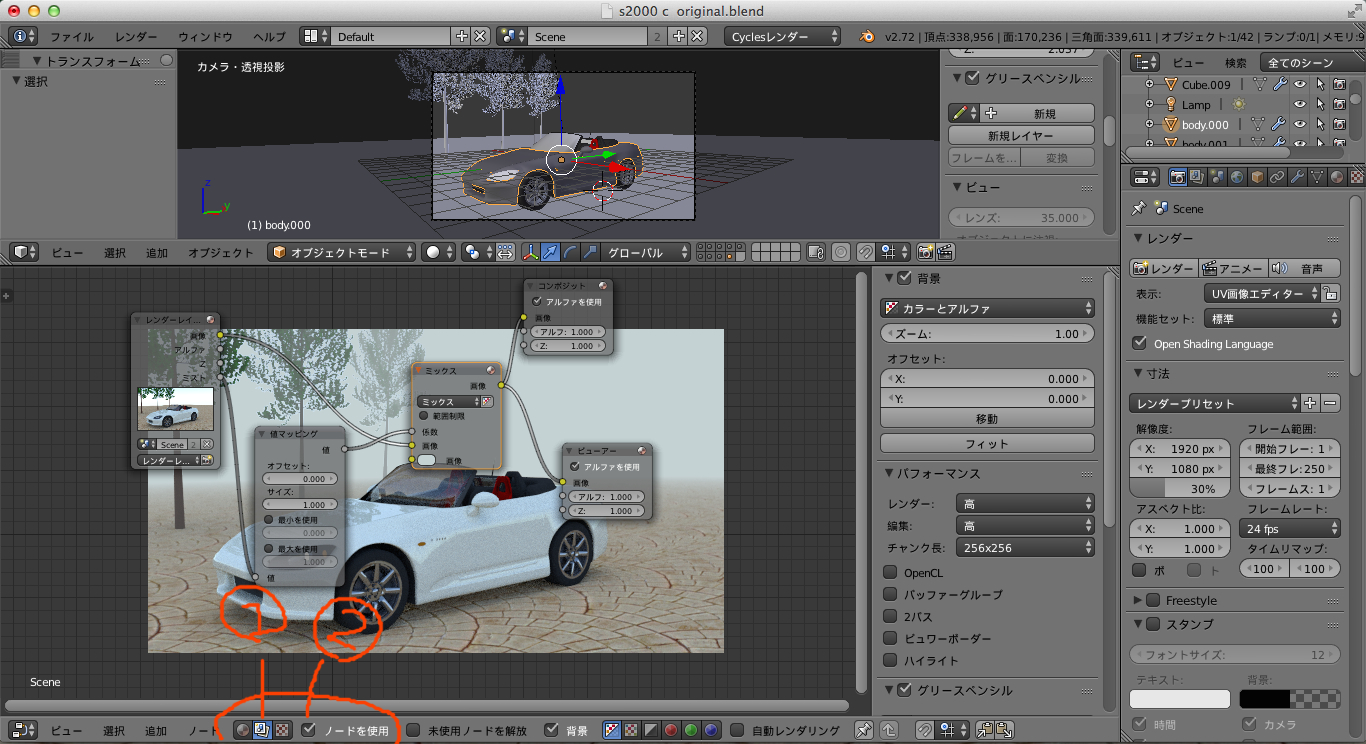Enable the OpenCL checkbox
Screen dimensions: 1366x744
pos(890,573)
